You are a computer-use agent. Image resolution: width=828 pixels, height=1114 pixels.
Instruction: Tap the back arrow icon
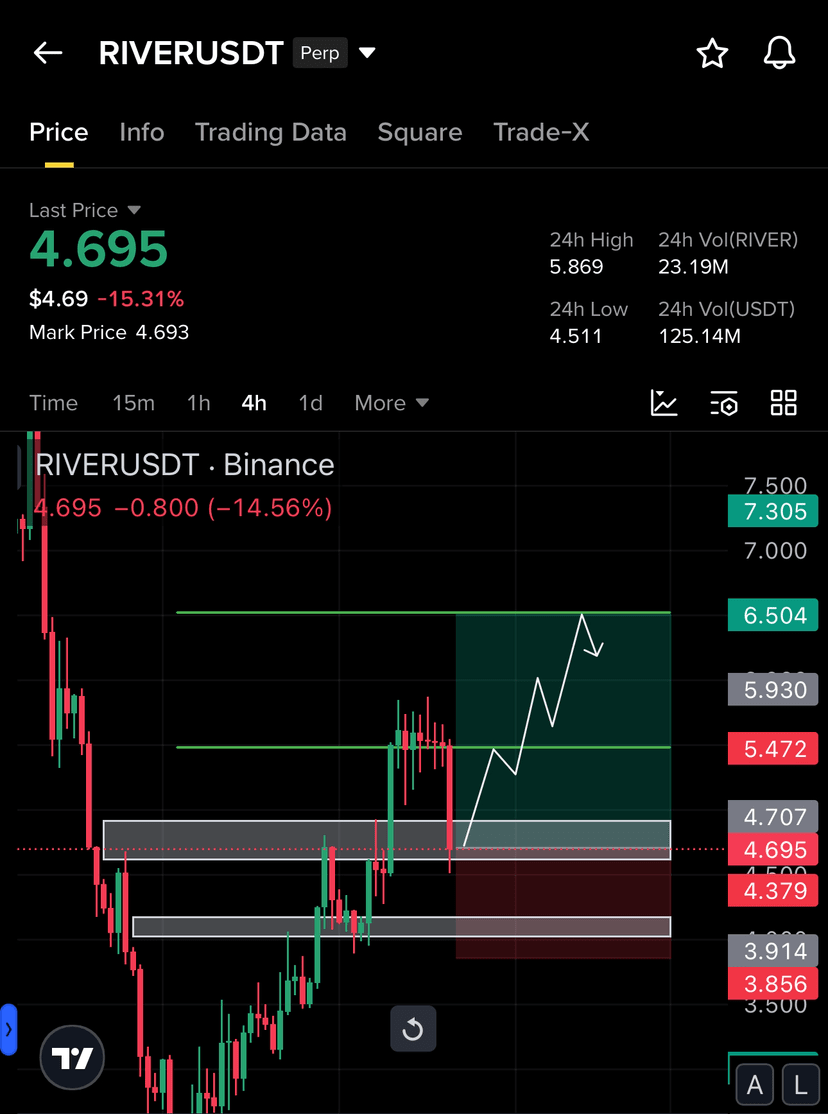(x=48, y=53)
